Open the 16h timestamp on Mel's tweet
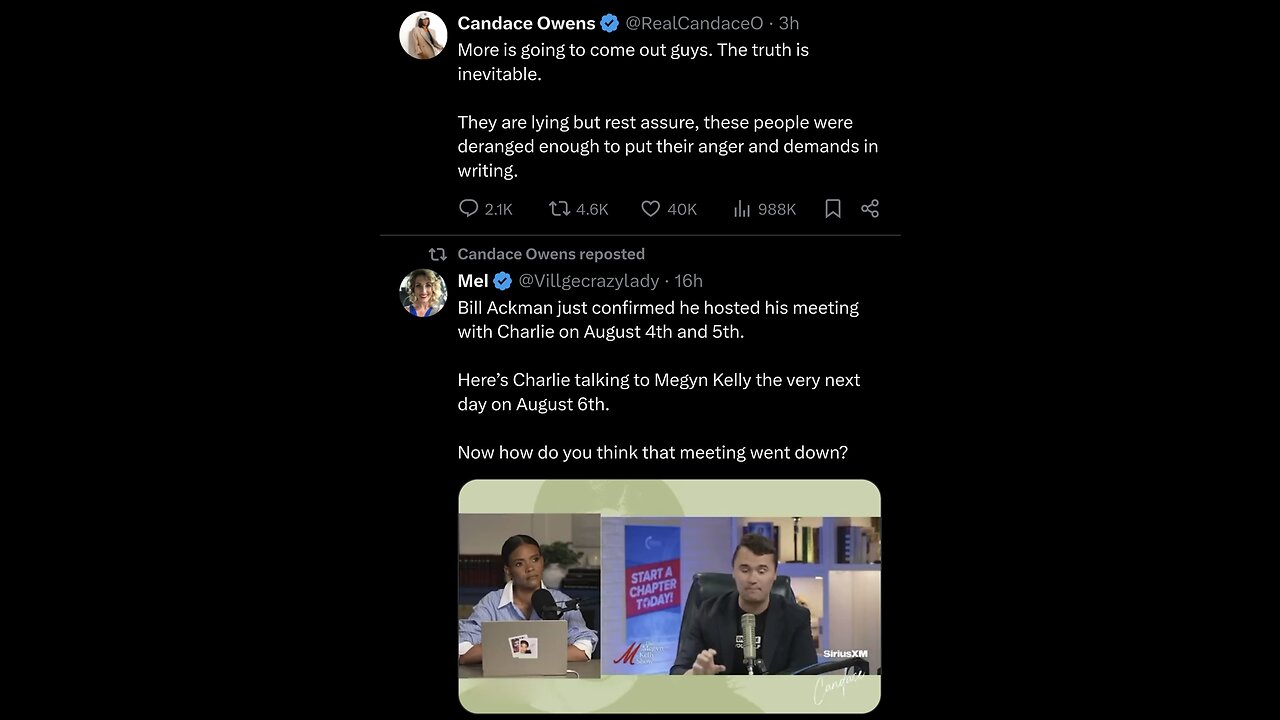Viewport: 1280px width, 720px height. point(689,281)
